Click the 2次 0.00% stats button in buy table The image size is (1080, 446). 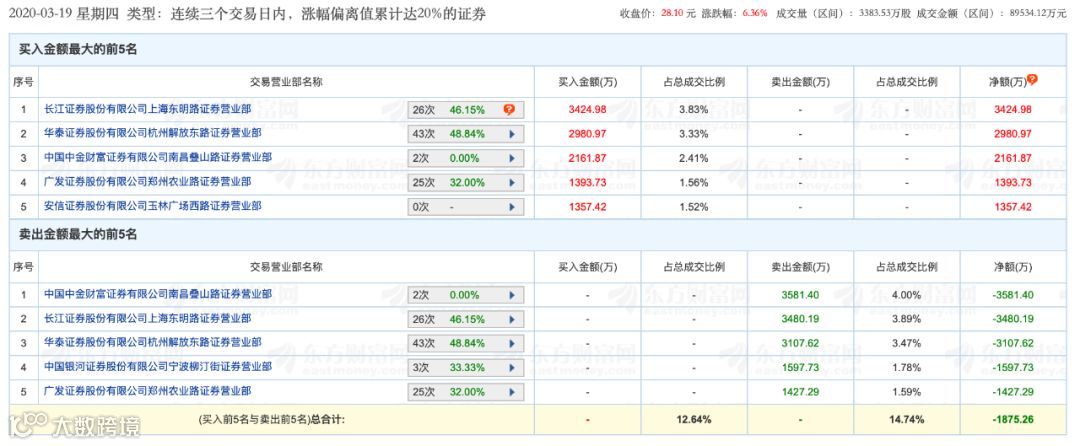coord(466,158)
